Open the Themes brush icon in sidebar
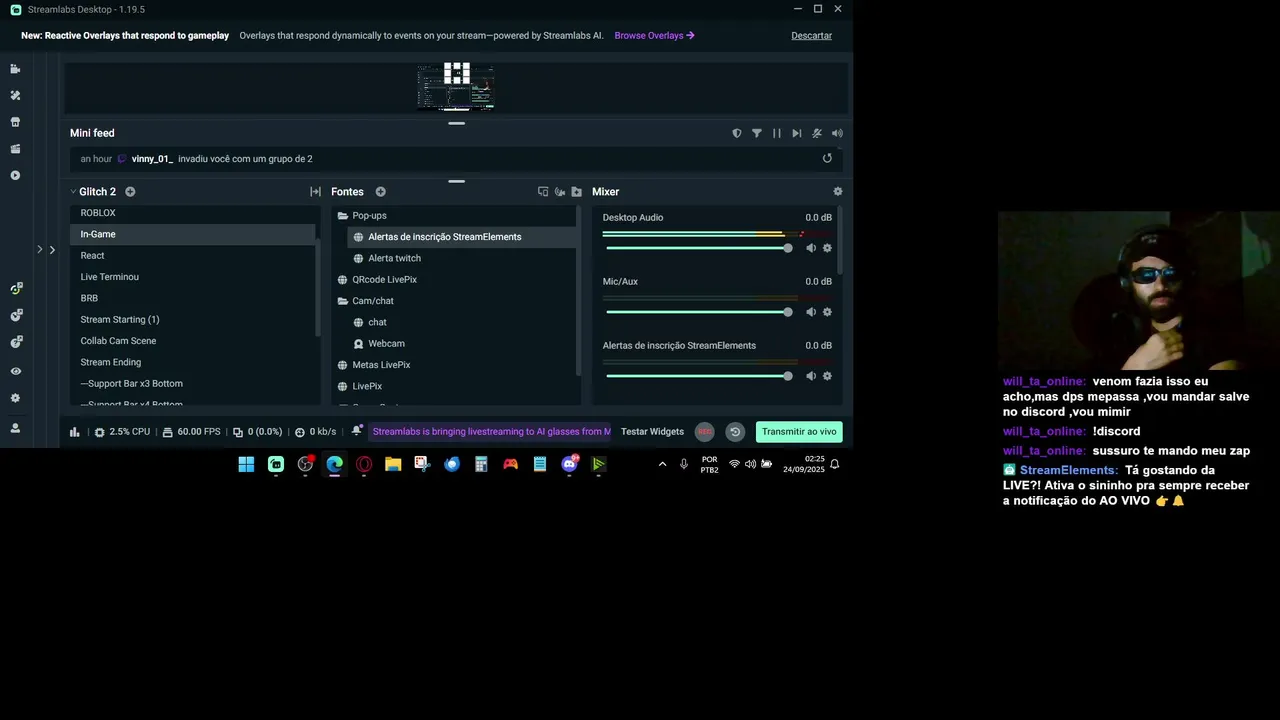This screenshot has height=720, width=1280. 15,96
